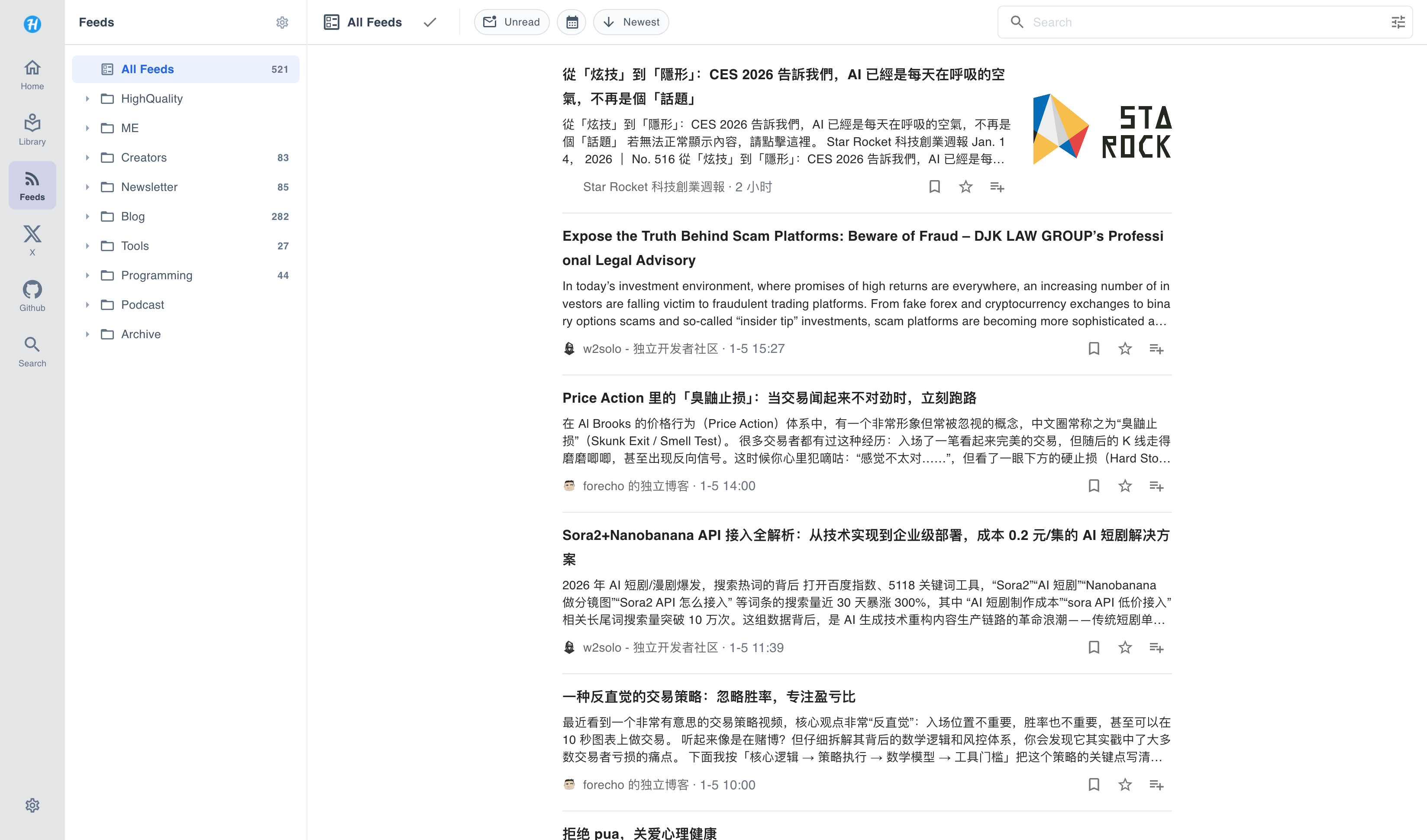This screenshot has height=840, width=1427.
Task: Expand the Blog folder
Action: (88, 216)
